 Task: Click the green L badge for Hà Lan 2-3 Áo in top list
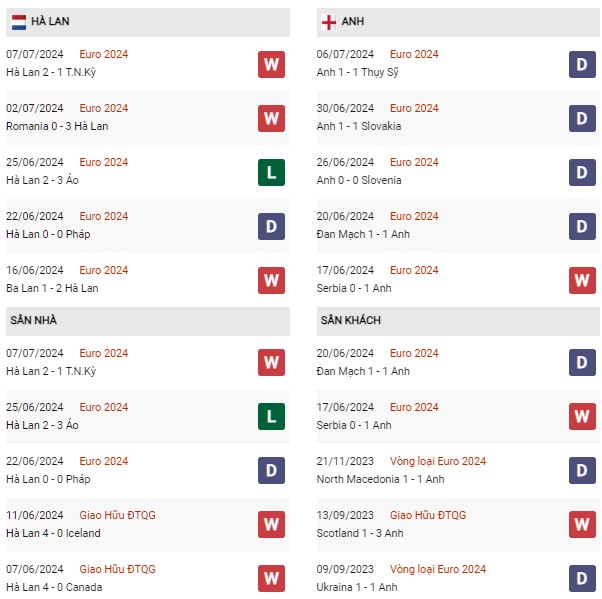click(x=271, y=172)
